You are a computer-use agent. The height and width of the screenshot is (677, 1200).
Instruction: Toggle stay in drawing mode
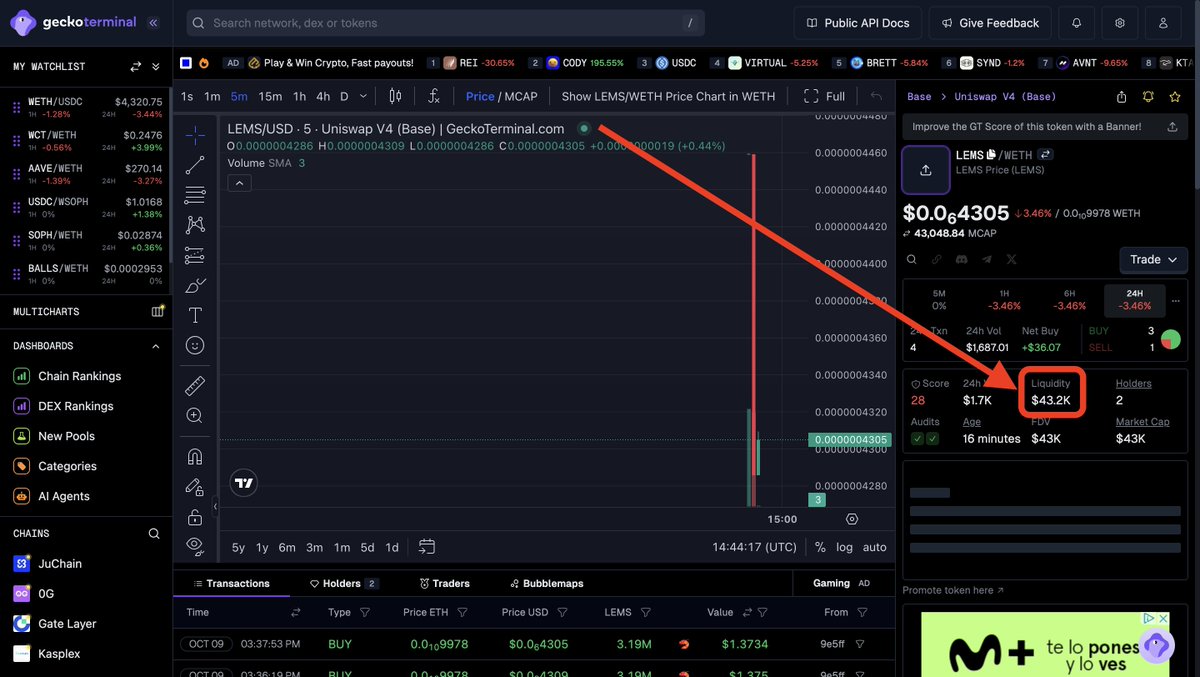195,486
